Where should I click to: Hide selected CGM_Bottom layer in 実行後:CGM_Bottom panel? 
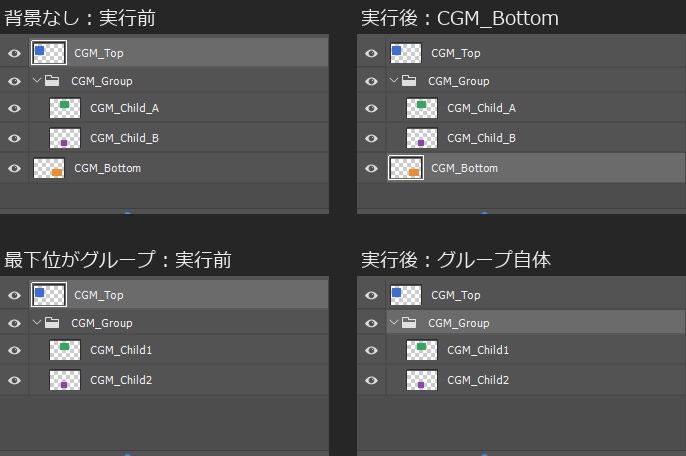point(371,168)
